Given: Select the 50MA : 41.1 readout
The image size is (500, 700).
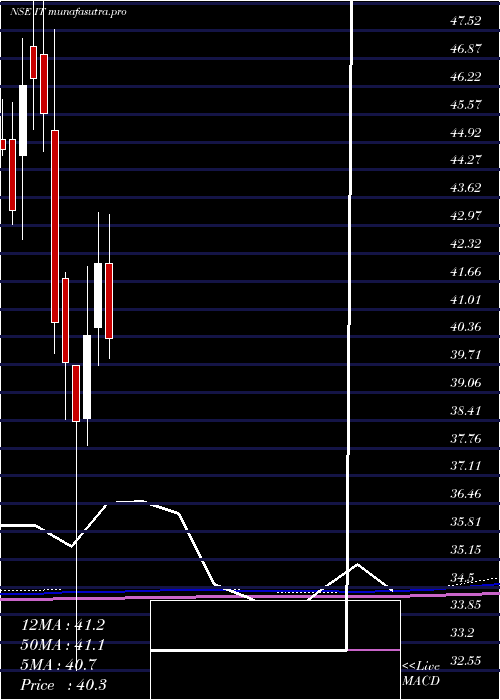Looking at the screenshot, I should (x=62, y=645).
